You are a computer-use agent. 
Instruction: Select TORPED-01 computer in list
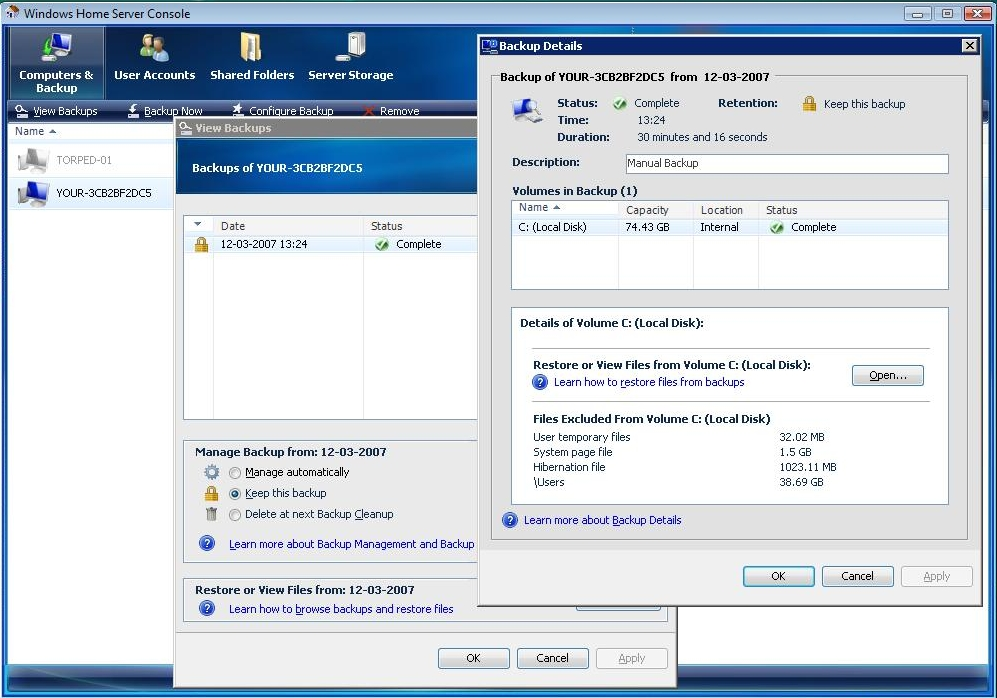[83, 160]
